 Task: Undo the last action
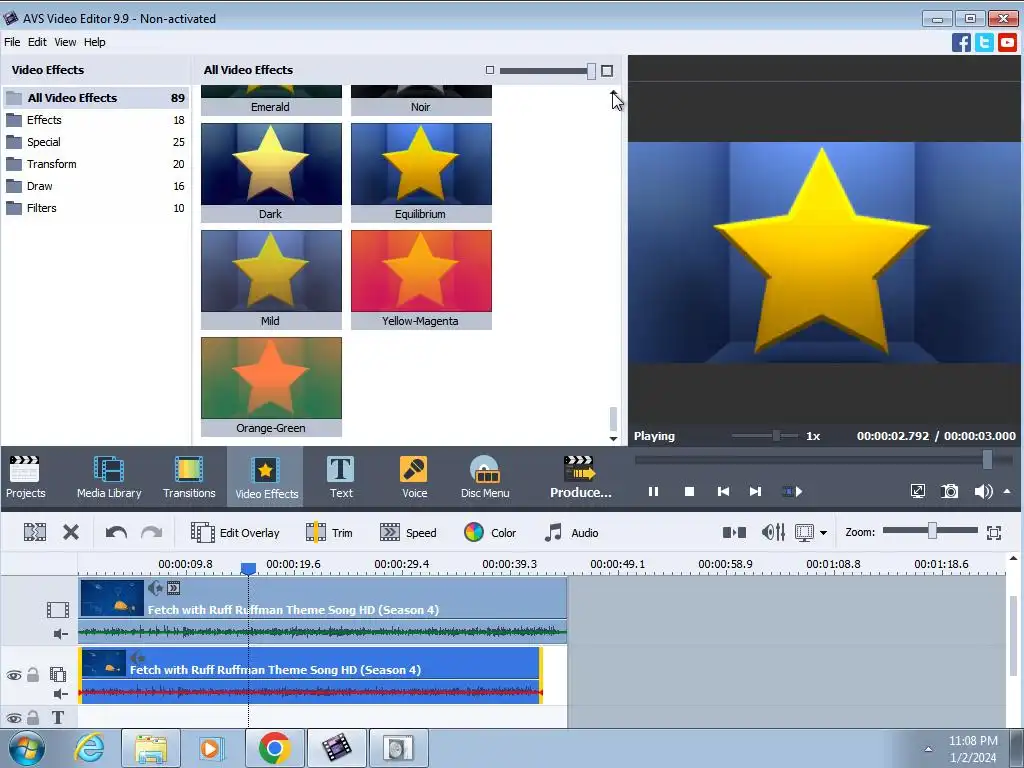[116, 533]
